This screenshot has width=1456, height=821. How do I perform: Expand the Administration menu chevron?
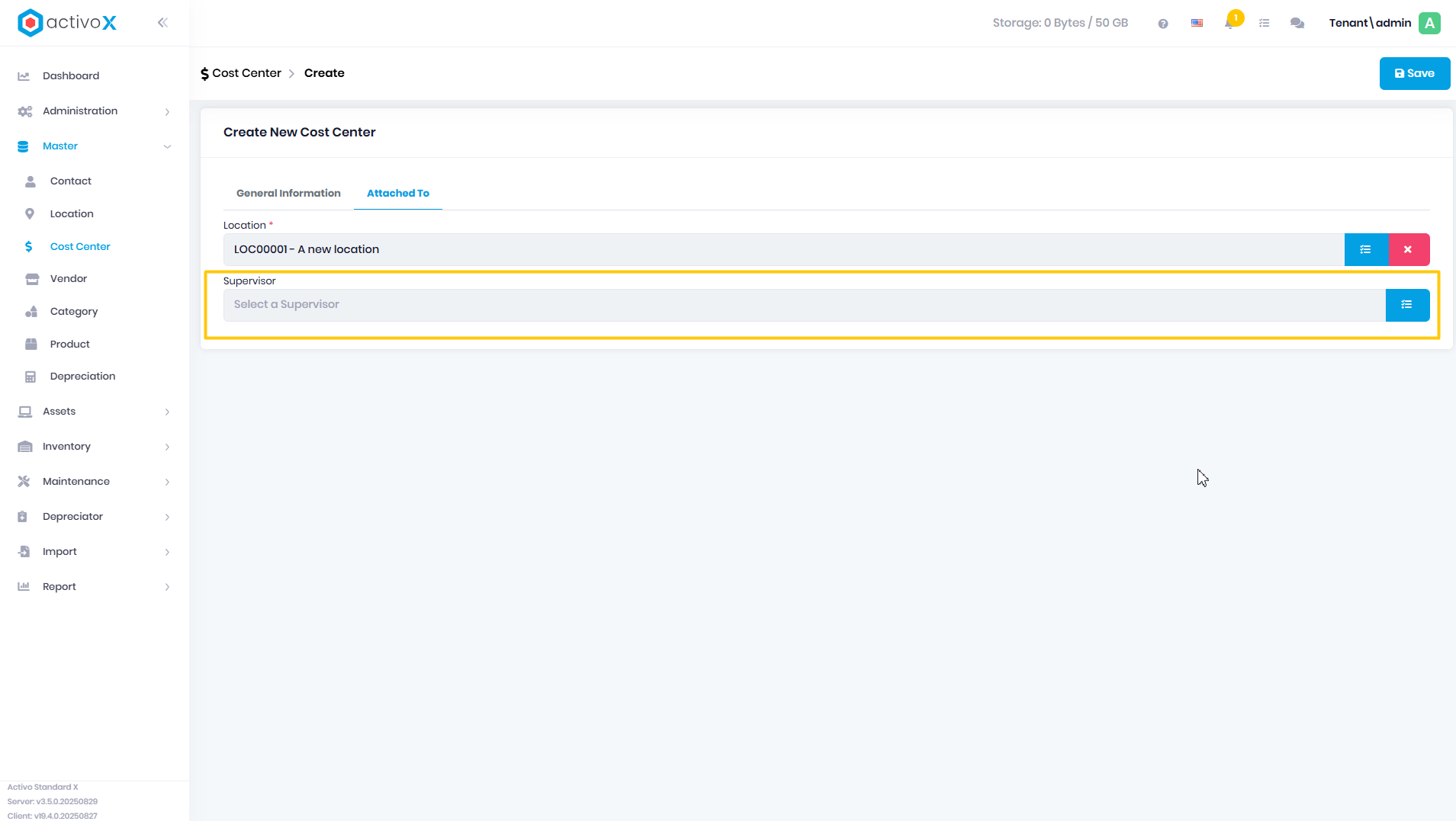point(167,112)
